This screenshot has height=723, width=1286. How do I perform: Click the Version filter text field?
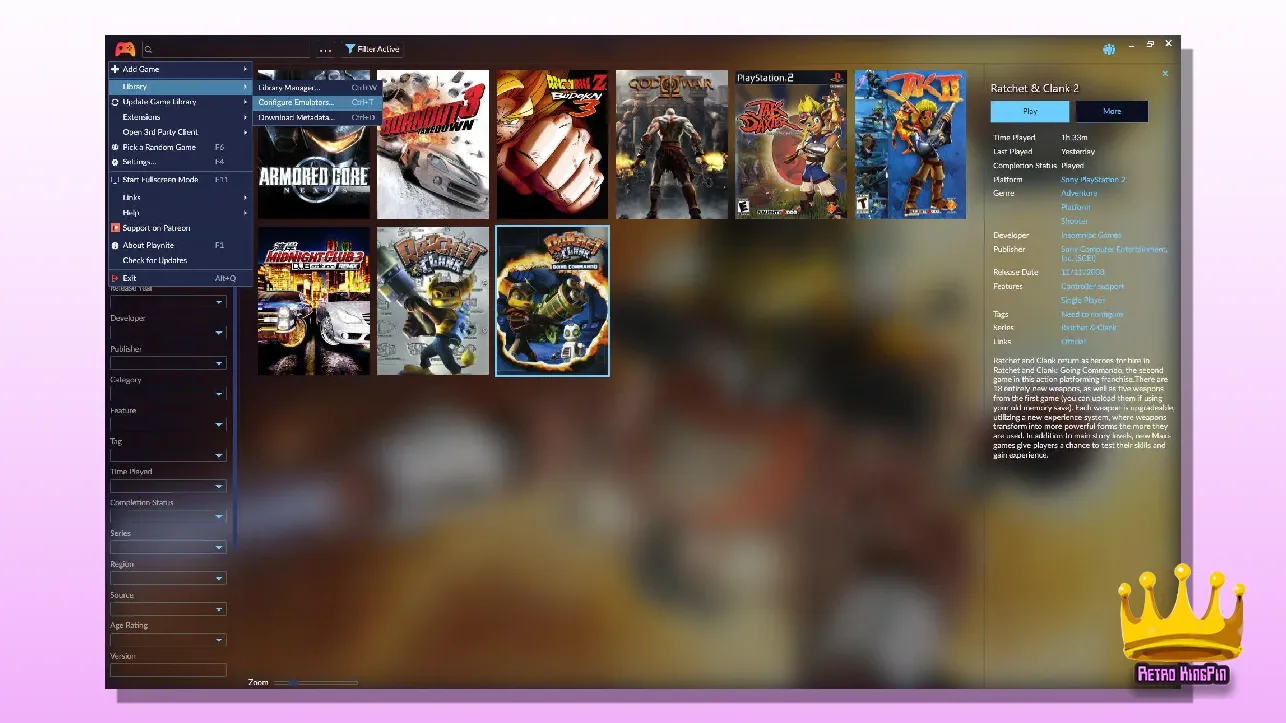168,670
